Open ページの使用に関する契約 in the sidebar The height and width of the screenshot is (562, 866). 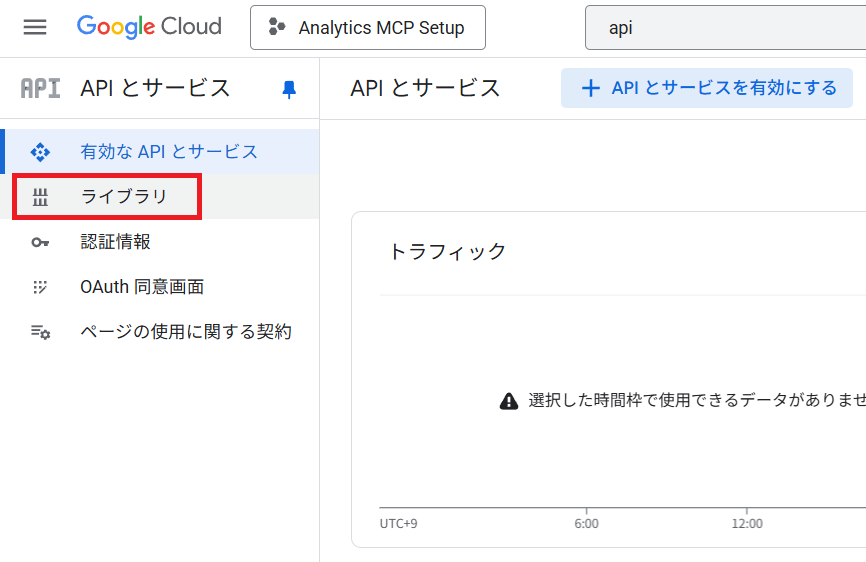coord(186,332)
